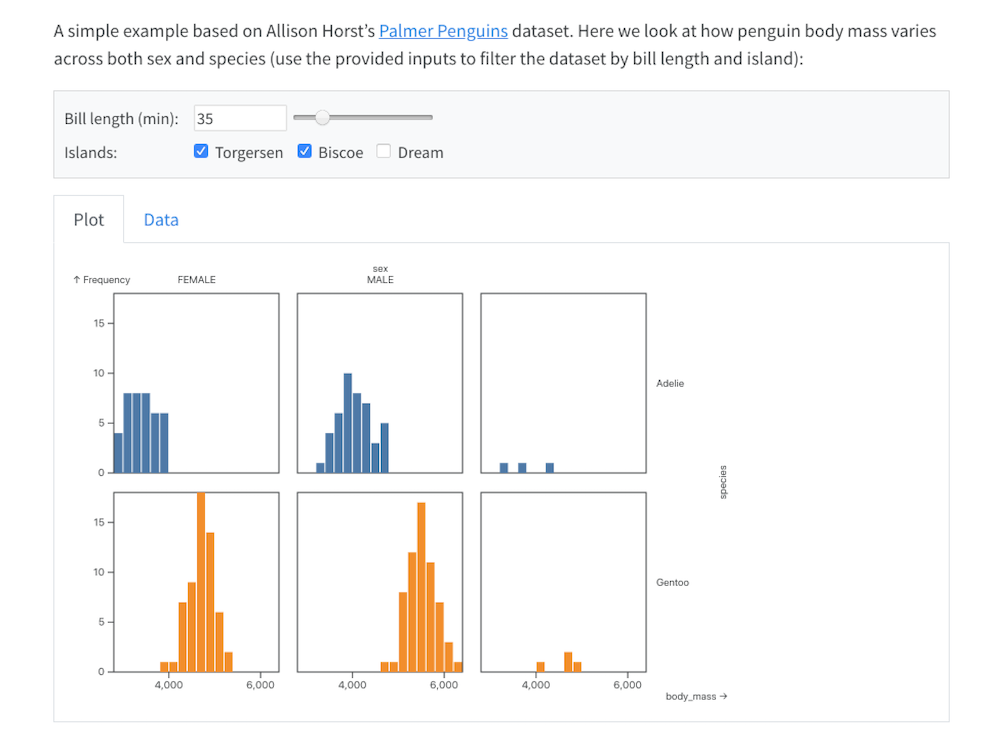
Task: Click the Bill length minimum number field
Action: click(240, 118)
